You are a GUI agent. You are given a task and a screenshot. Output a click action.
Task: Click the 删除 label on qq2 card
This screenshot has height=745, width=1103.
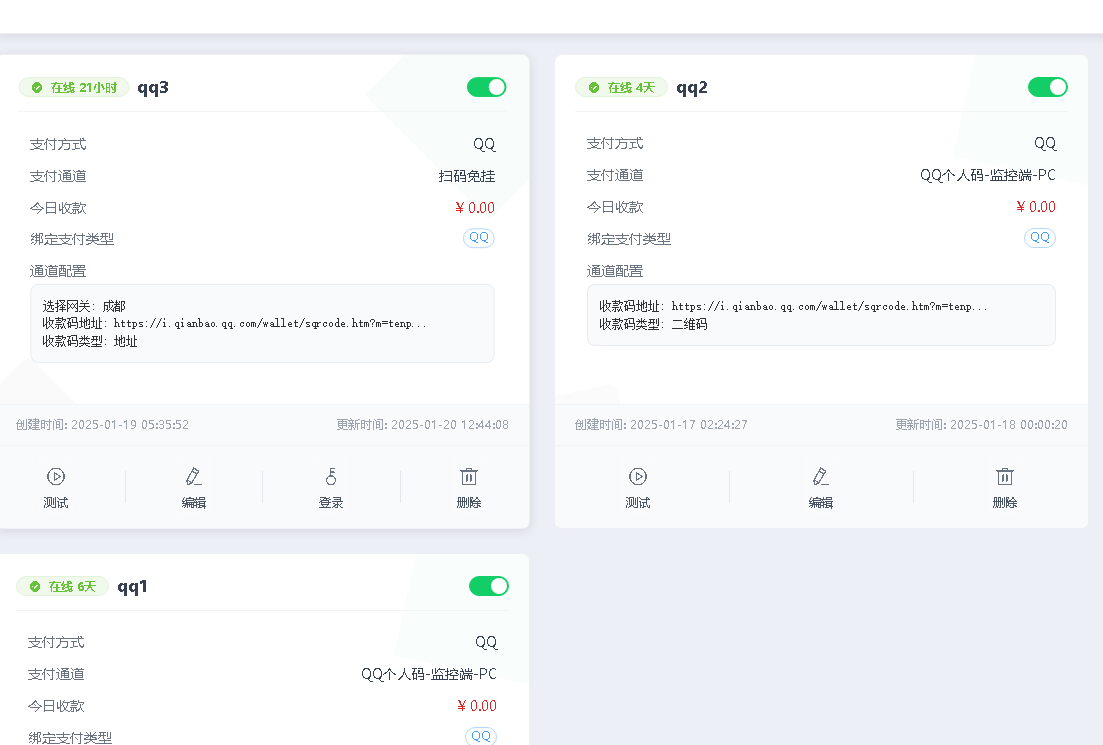point(1005,502)
